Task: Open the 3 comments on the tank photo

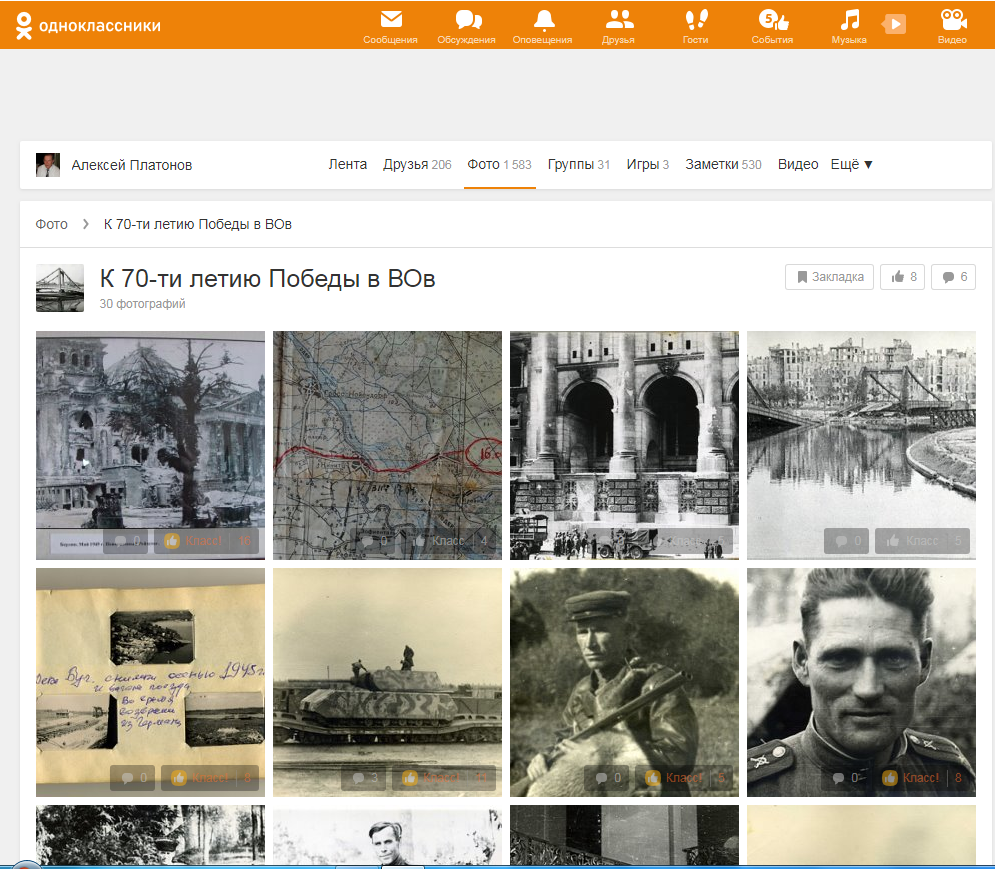Action: [x=364, y=778]
